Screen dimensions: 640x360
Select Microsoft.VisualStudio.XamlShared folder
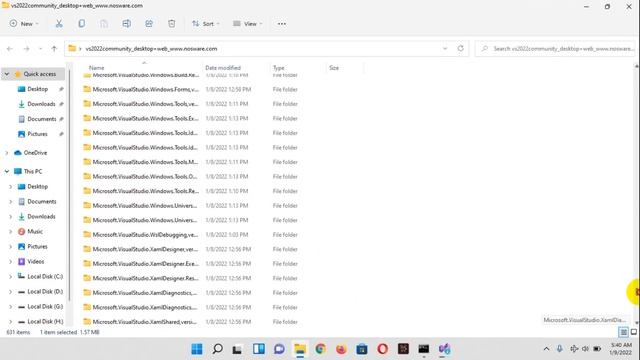tap(145, 322)
